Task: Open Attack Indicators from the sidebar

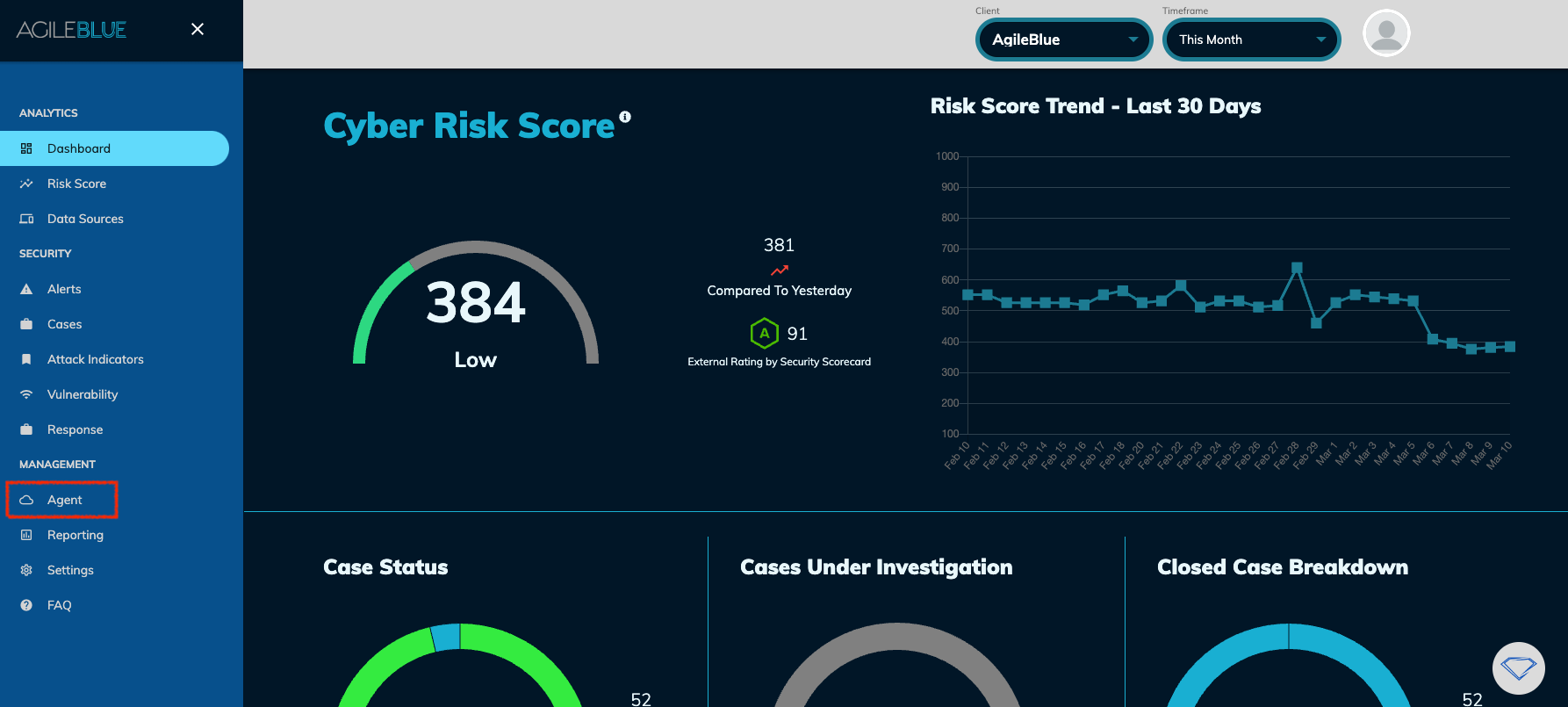Action: pos(95,359)
